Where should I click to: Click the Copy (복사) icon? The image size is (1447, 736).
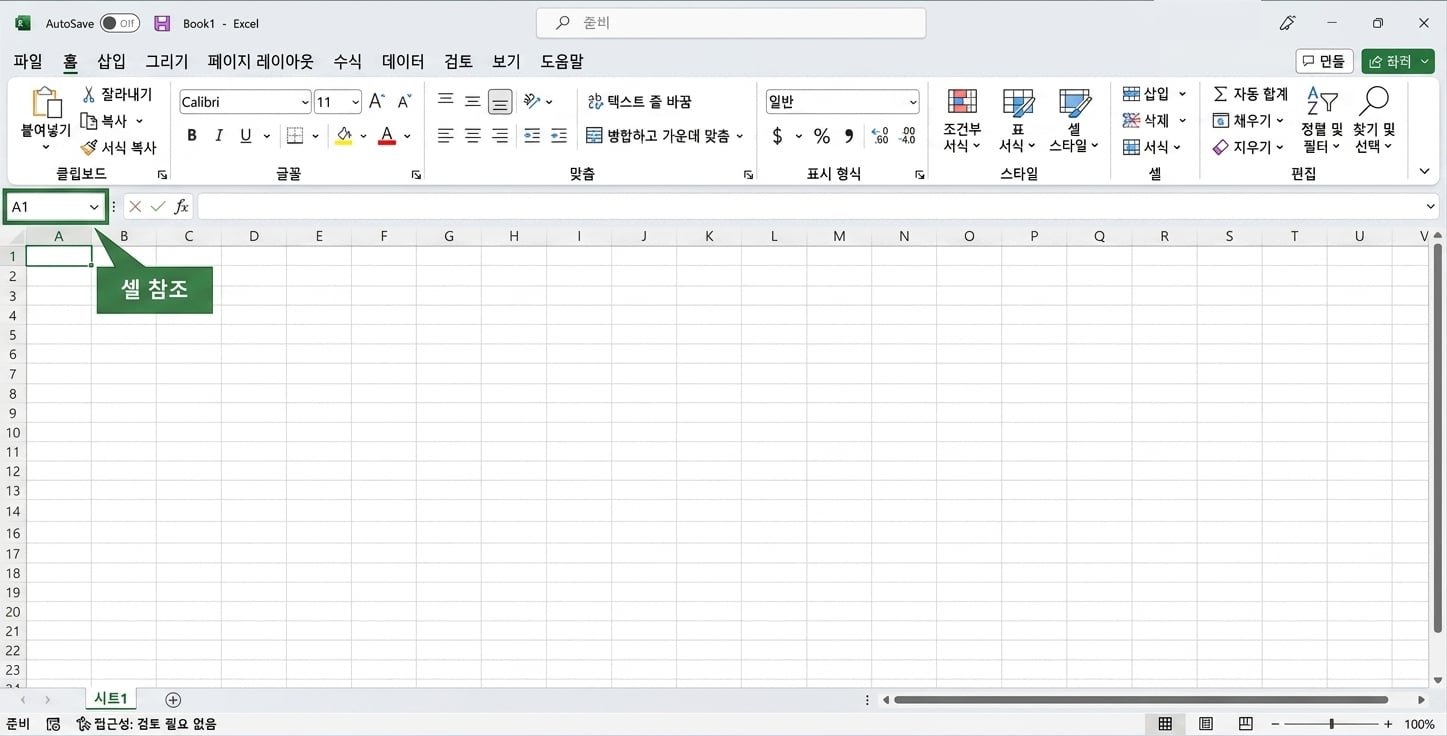point(89,121)
